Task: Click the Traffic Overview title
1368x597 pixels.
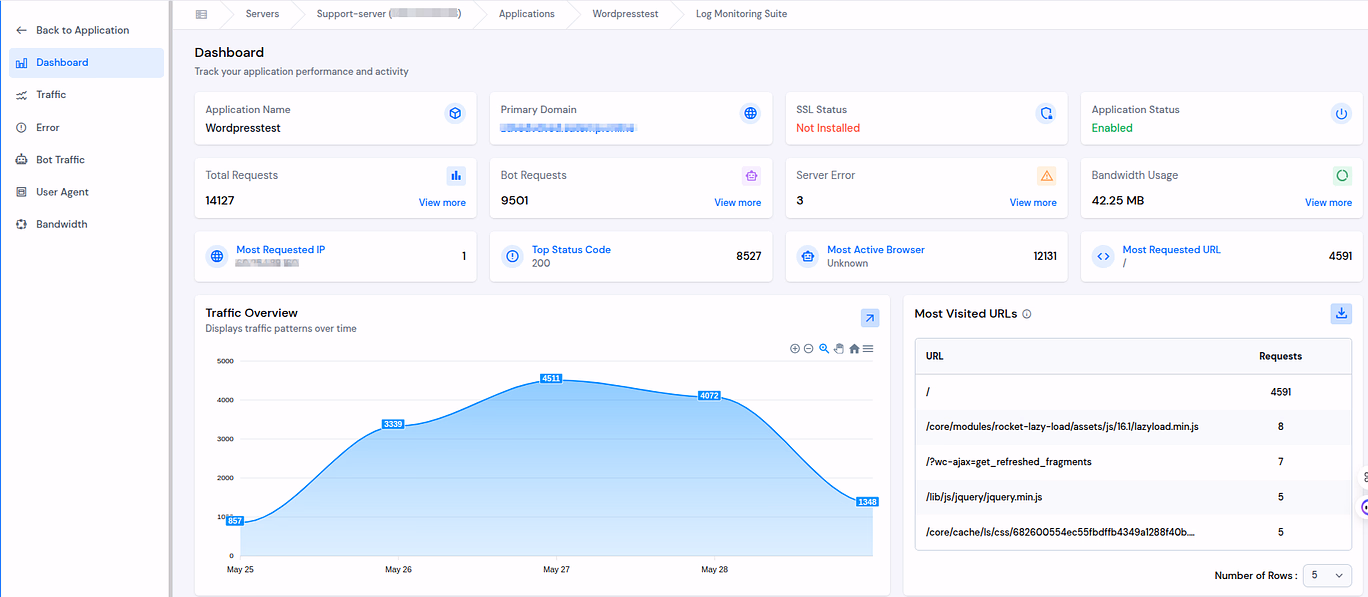Action: 252,313
